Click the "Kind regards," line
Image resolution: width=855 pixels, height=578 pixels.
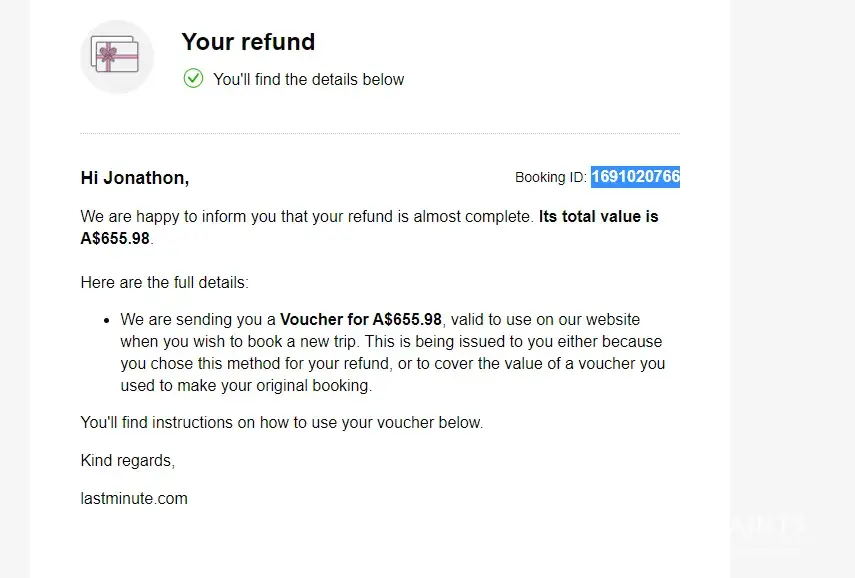pos(127,461)
